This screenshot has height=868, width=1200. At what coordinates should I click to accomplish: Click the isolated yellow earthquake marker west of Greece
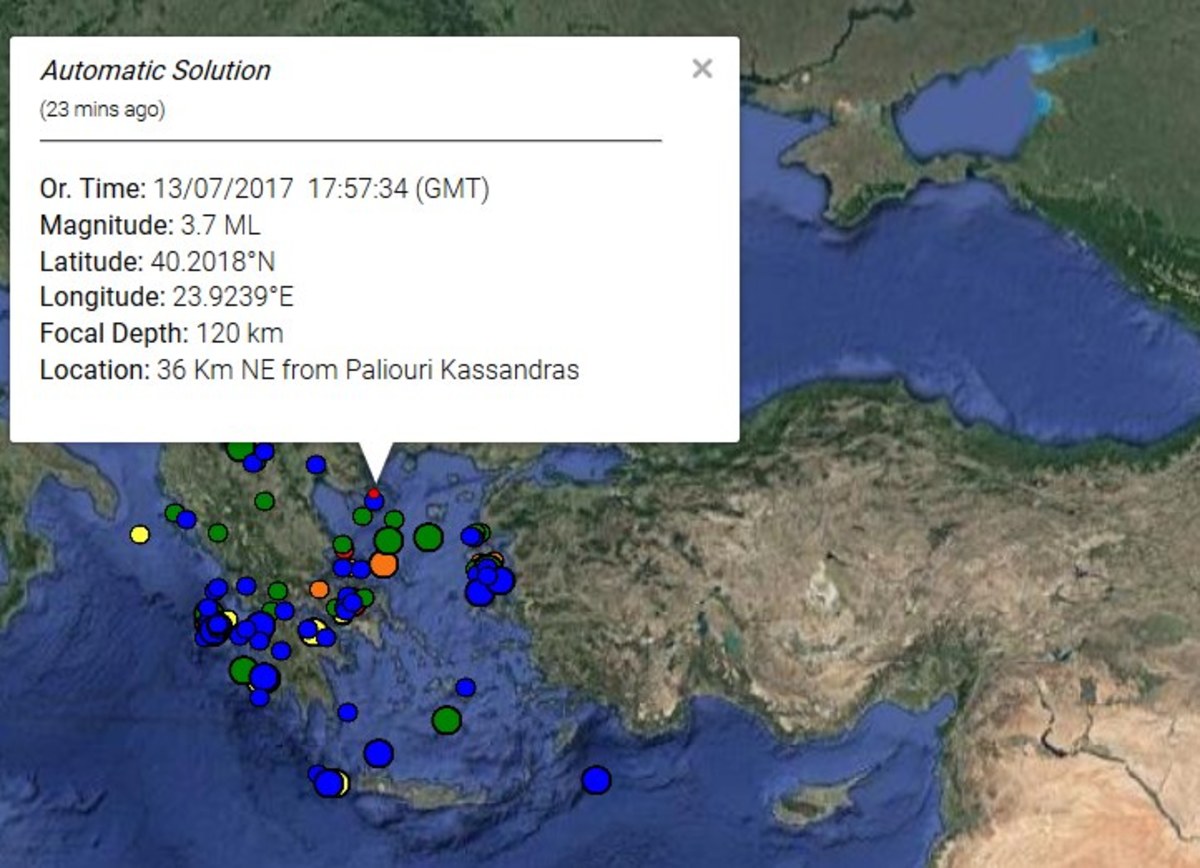pos(140,534)
